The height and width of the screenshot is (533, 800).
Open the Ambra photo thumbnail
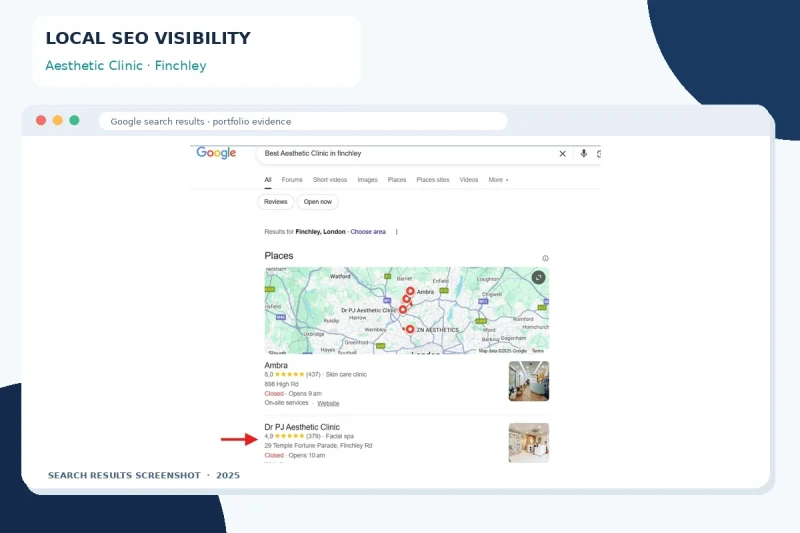529,381
